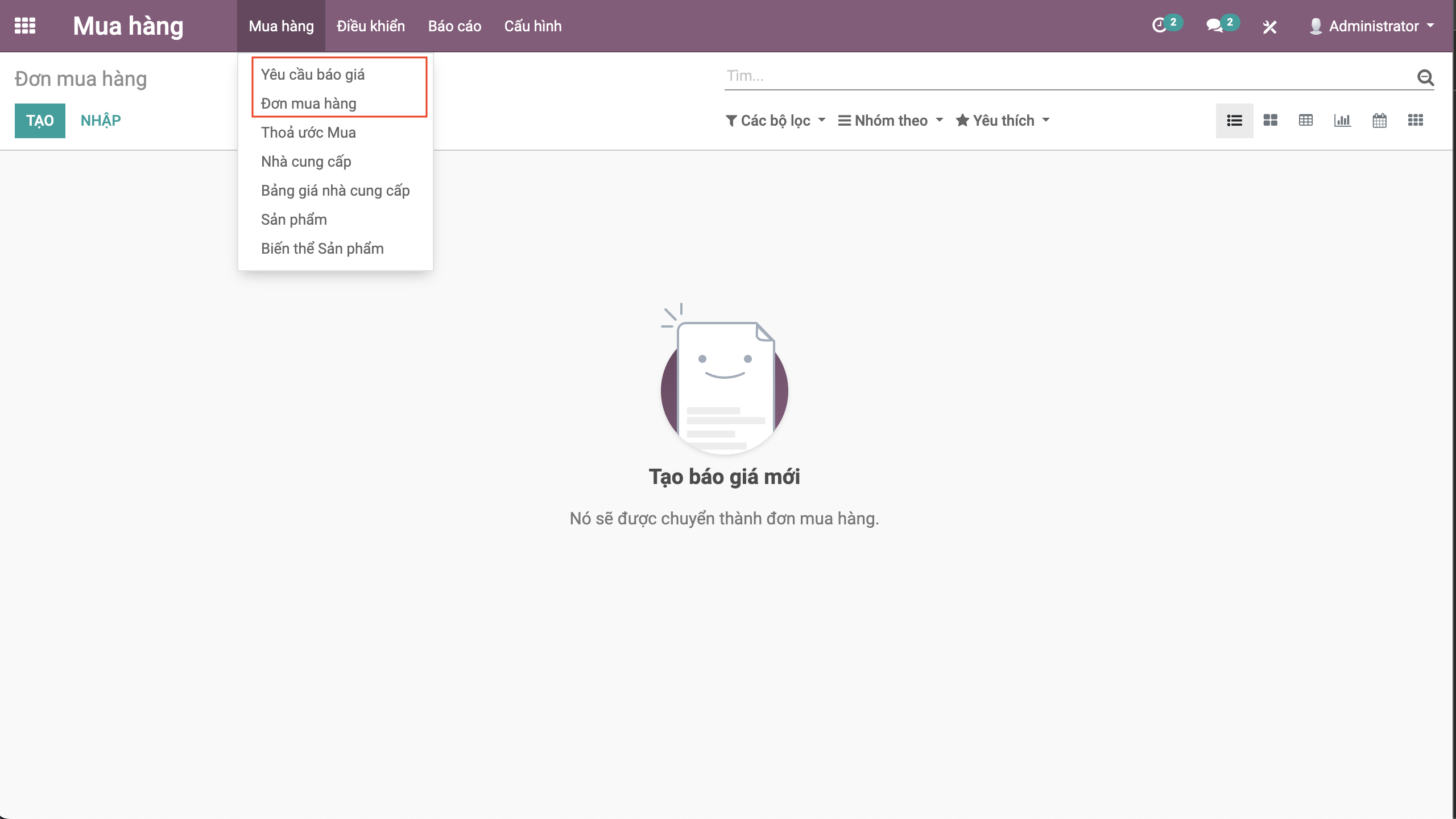This screenshot has height=819, width=1456.
Task: Click the debug tools wrench icon
Action: coord(1269,27)
